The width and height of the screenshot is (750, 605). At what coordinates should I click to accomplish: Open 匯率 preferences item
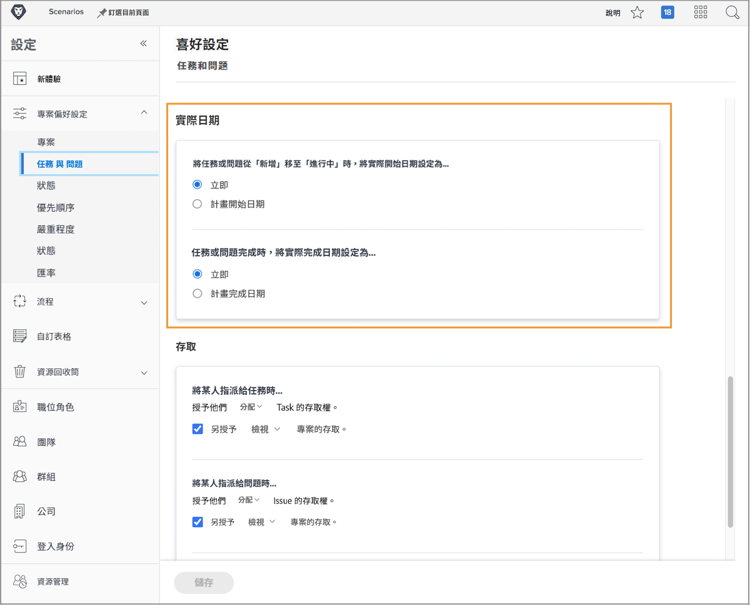pos(46,273)
